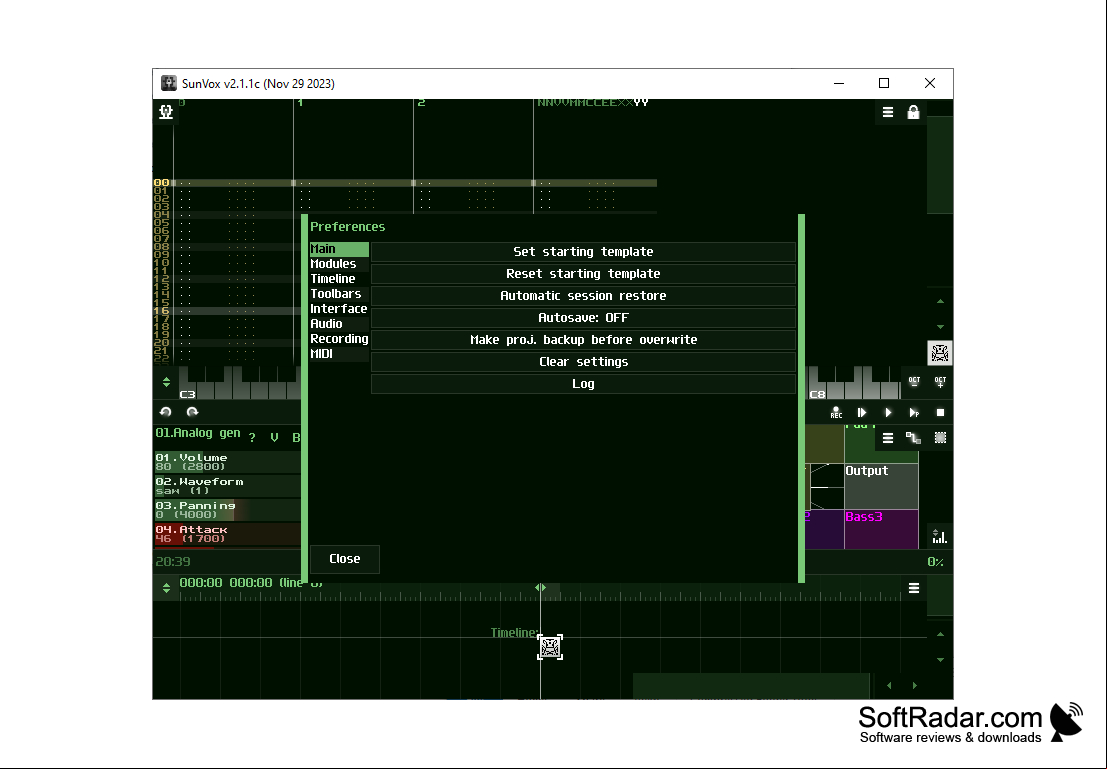Viewport: 1107px width, 769px height.
Task: Adjust the 01.Volume controller slider
Action: pos(227,462)
